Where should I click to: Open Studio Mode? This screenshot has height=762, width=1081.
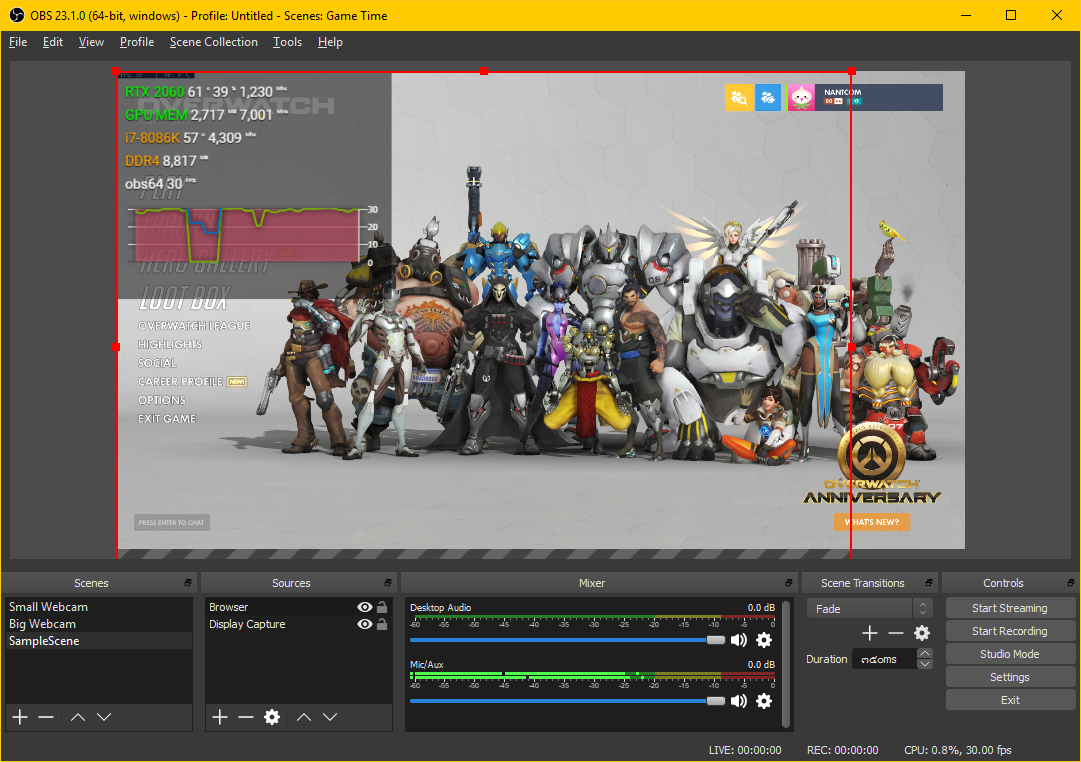[x=1009, y=654]
